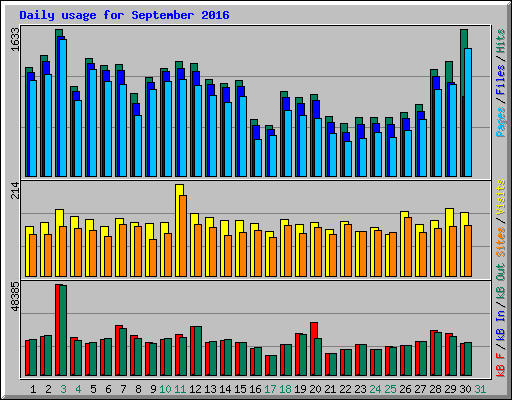
Task: Click the green kB Out bar for day 12
Action: 198,351
